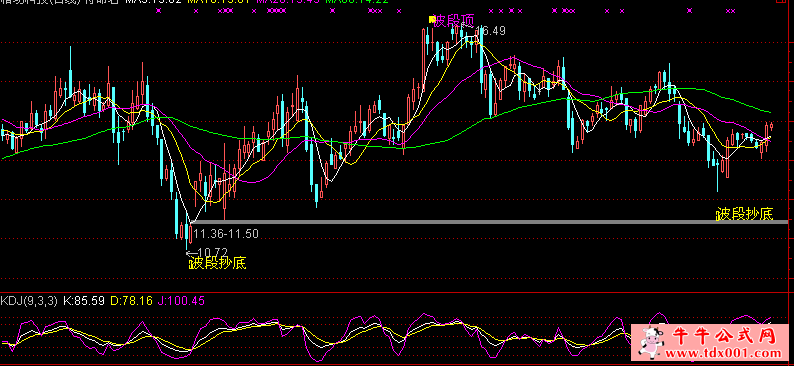Select the 11.36-11.50 price range label

tap(226, 234)
